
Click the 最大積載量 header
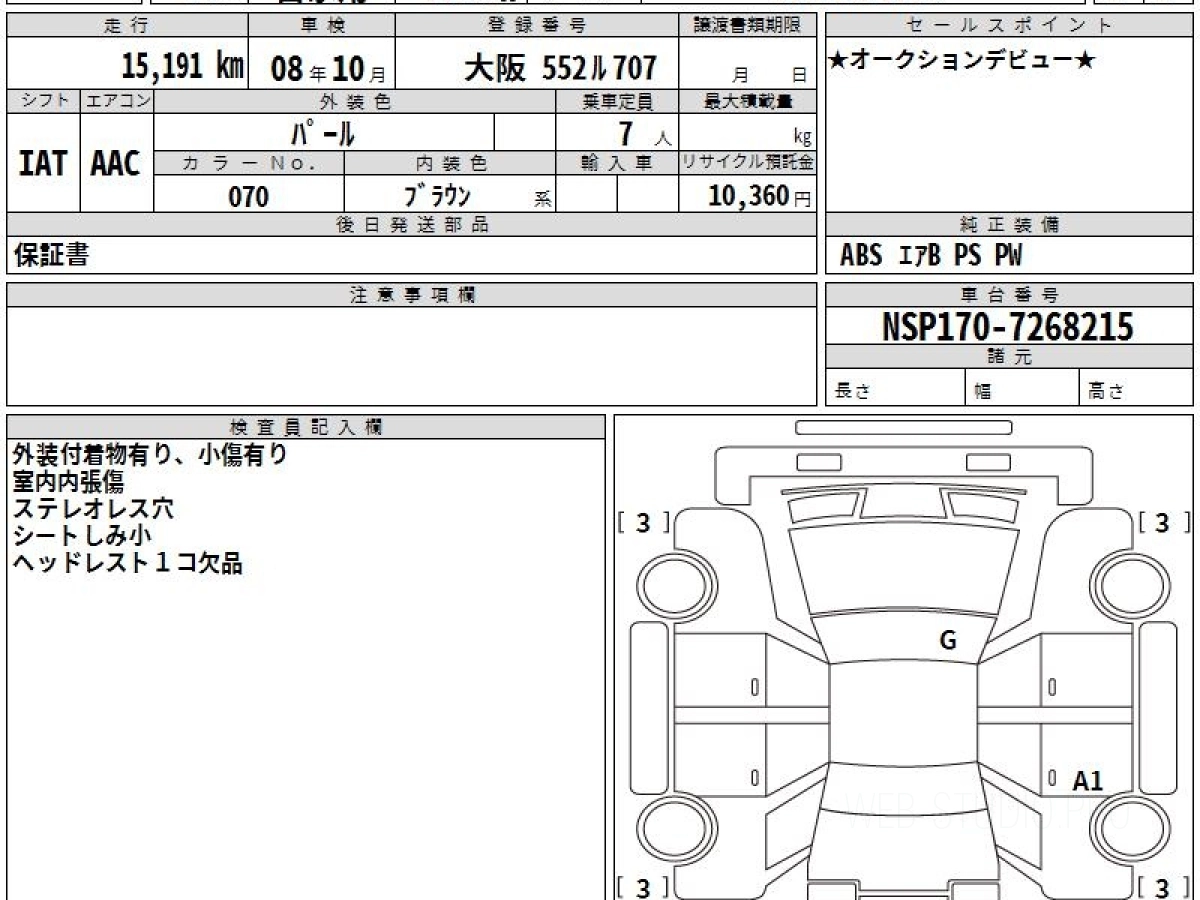748,101
